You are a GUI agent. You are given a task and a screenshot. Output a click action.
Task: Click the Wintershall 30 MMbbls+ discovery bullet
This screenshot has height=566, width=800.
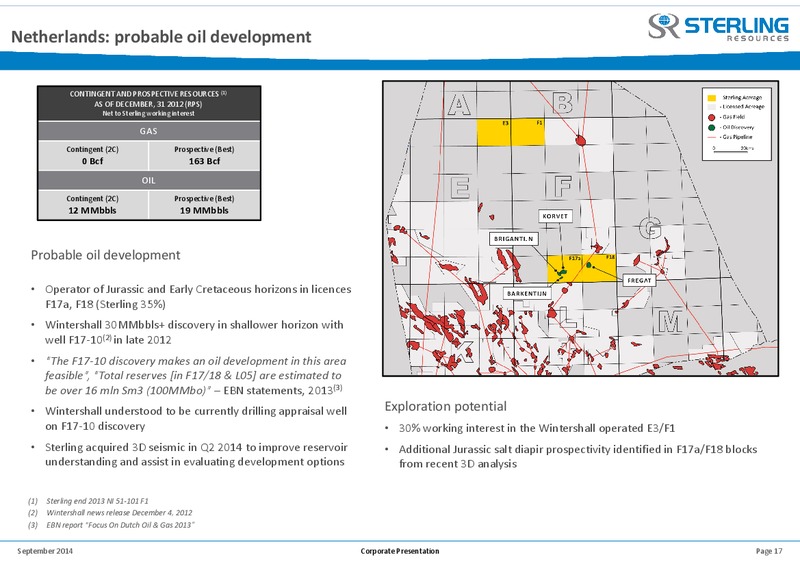click(194, 332)
